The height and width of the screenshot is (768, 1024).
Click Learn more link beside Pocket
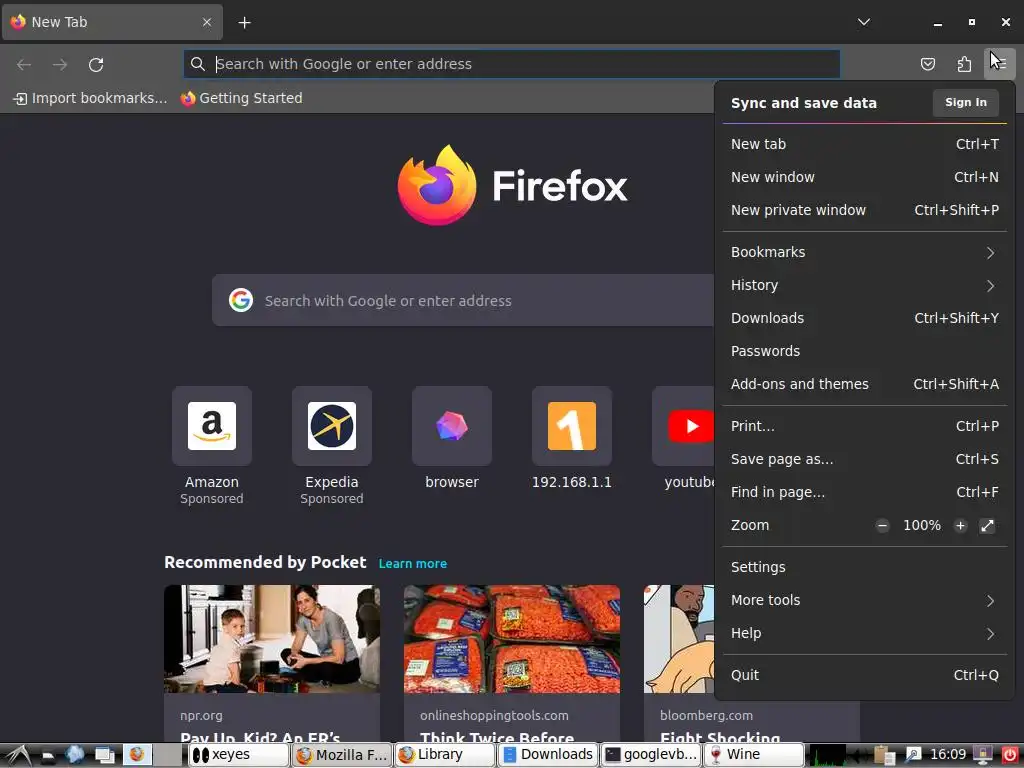coord(413,564)
